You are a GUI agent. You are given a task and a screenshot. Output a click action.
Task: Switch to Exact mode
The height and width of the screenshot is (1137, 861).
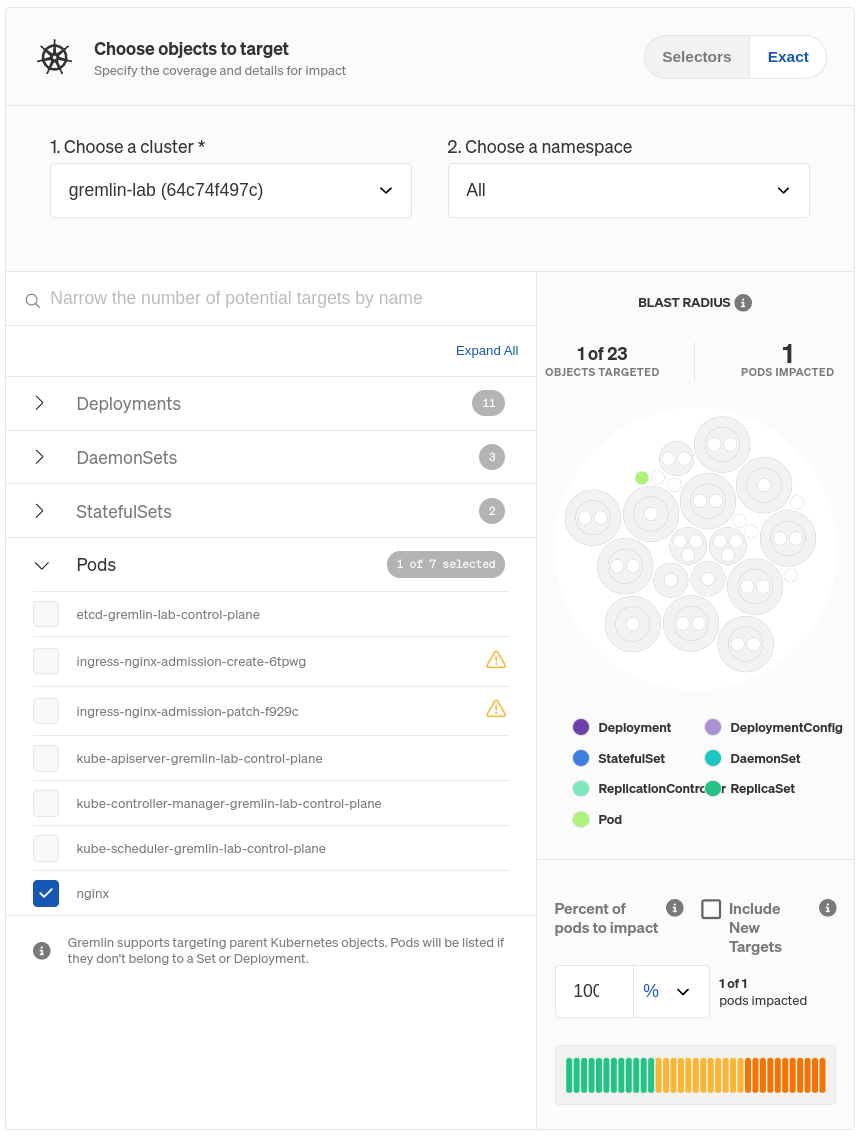point(788,57)
